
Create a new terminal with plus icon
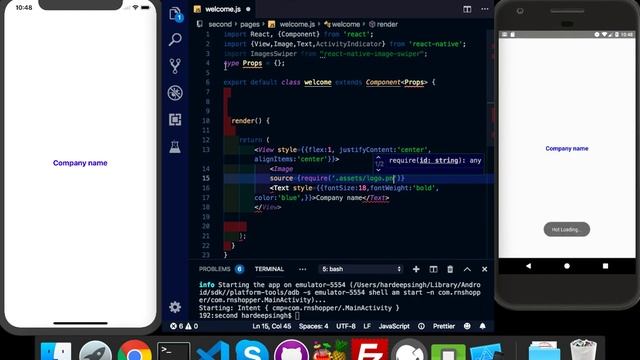point(416,269)
